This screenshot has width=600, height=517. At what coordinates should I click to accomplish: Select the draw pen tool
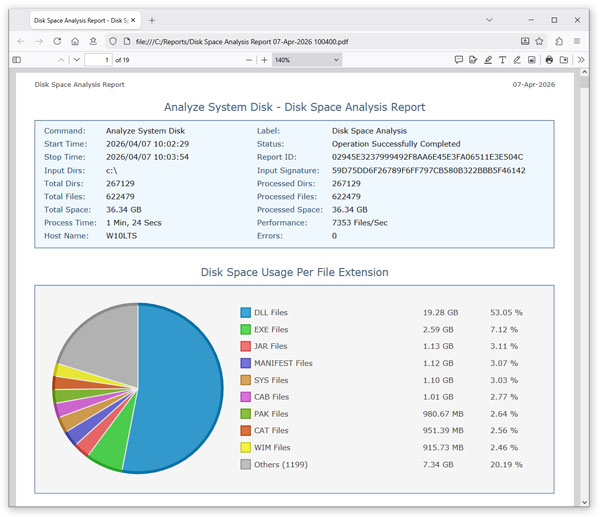pos(517,60)
